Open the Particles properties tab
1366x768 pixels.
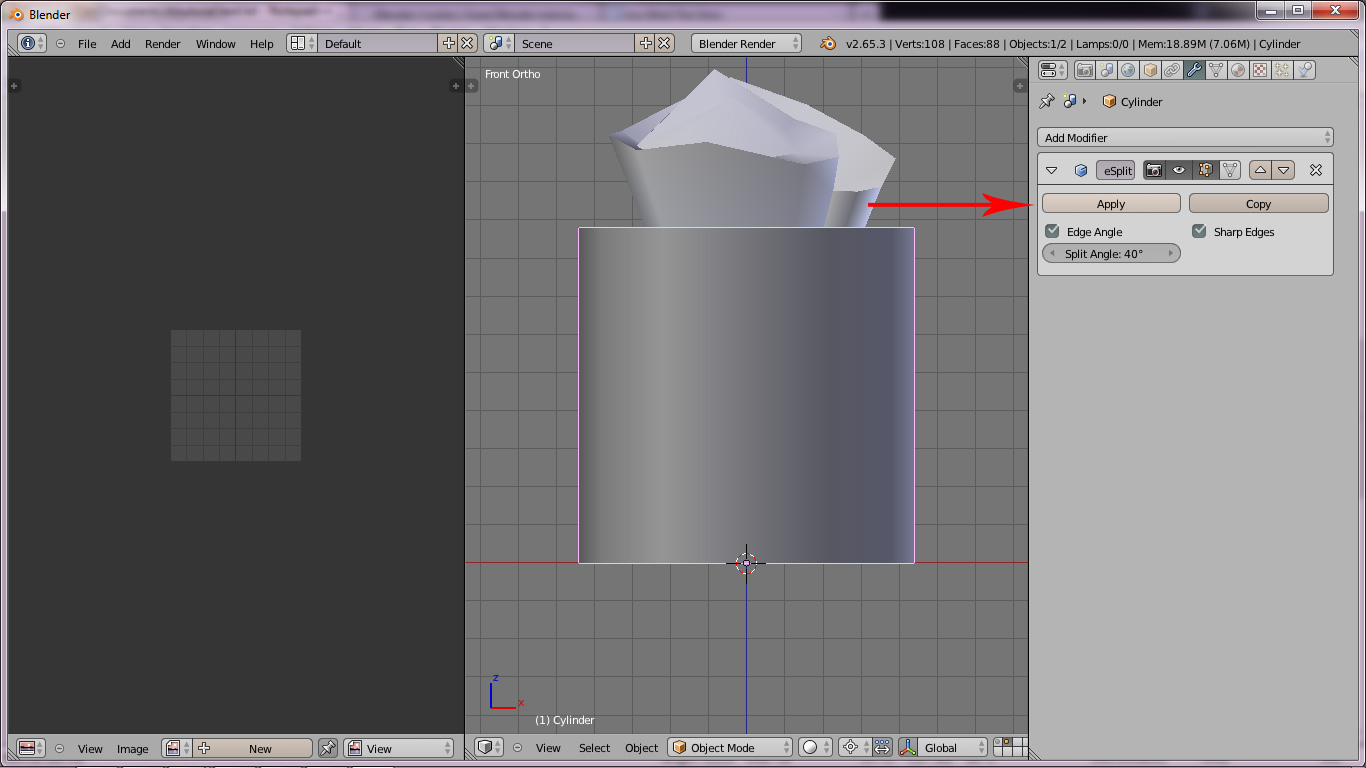[1282, 70]
